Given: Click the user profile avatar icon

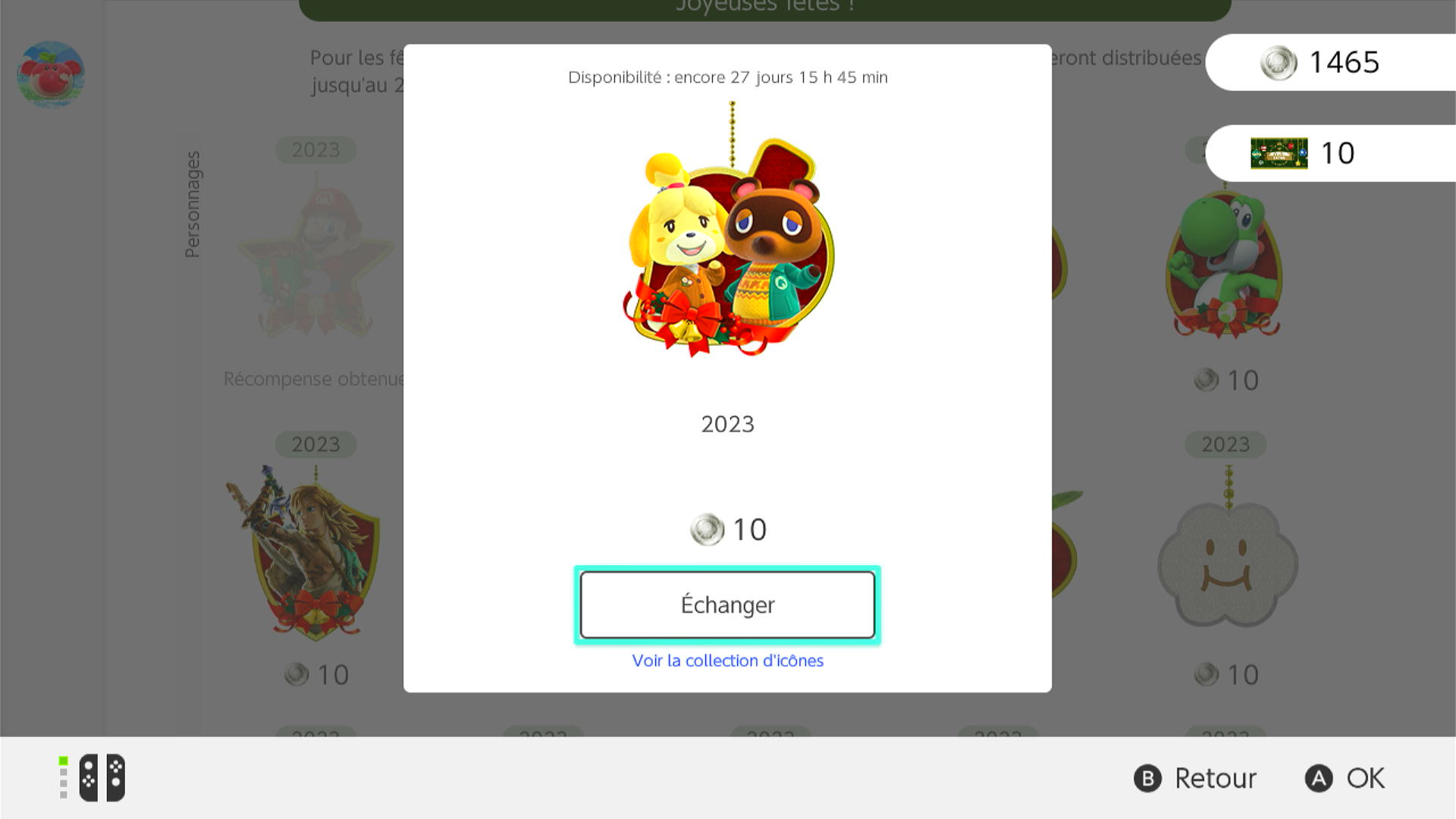Looking at the screenshot, I should tap(51, 74).
